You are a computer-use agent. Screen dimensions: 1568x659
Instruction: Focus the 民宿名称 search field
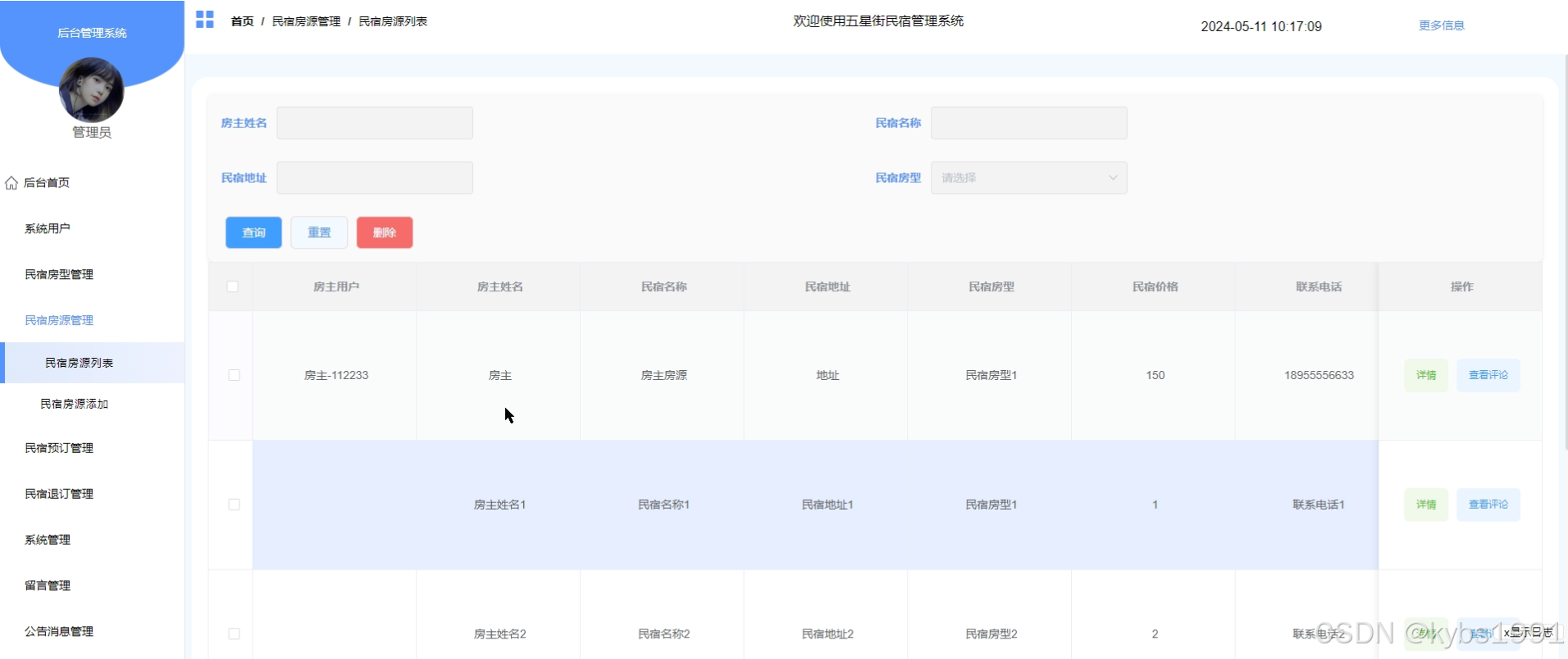pos(1028,123)
